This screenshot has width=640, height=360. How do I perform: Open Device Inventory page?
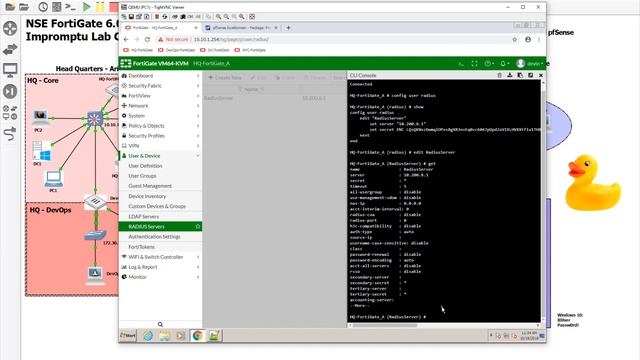[147, 196]
